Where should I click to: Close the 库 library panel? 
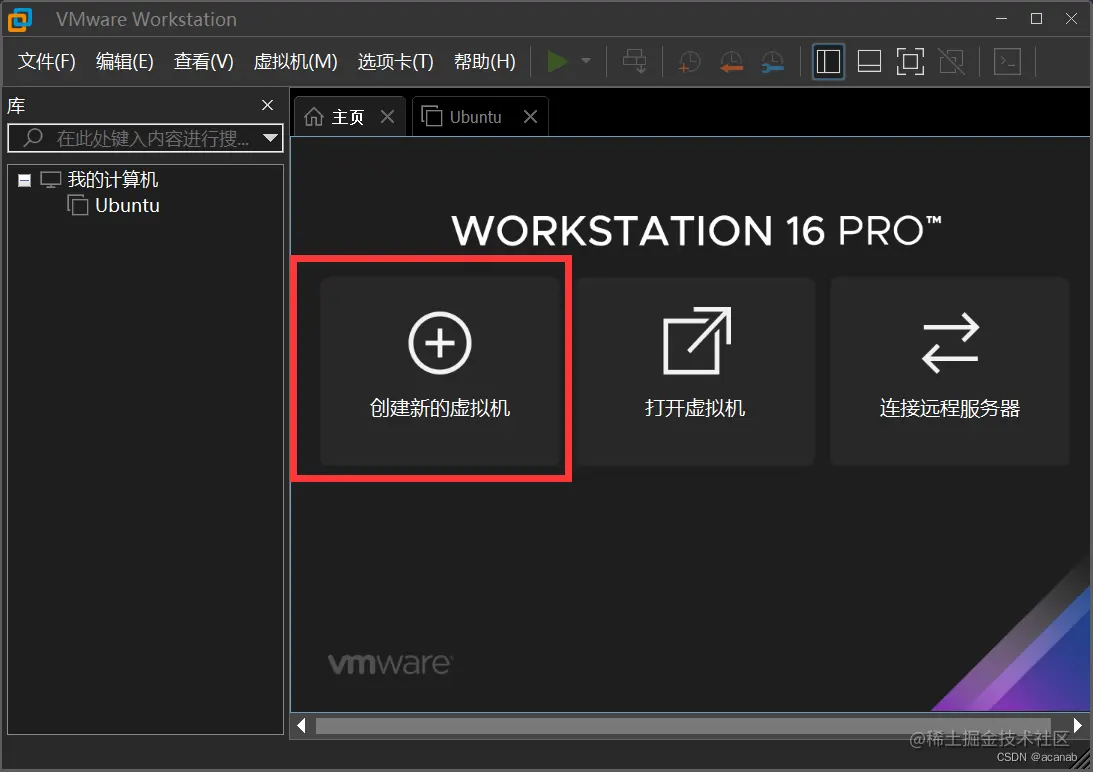(267, 105)
